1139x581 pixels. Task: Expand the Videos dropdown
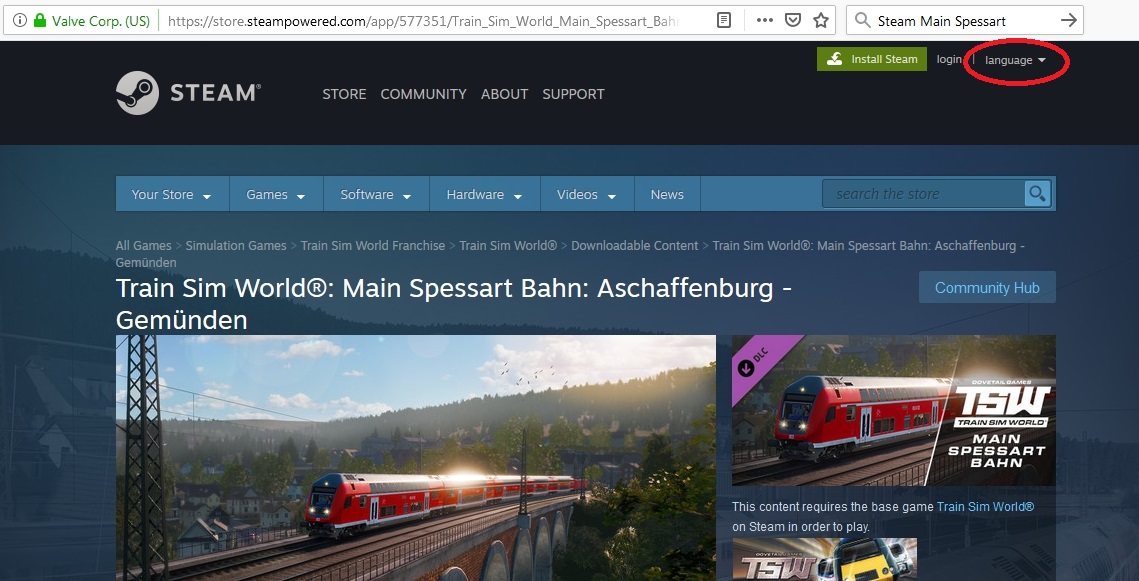tap(587, 194)
